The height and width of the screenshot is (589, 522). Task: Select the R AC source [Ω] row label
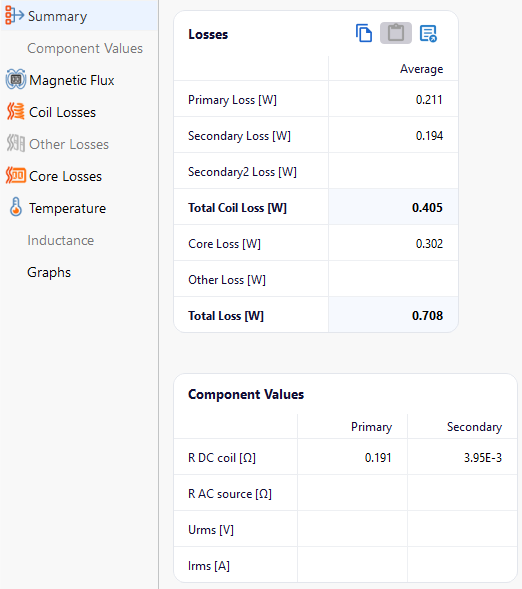click(x=230, y=494)
